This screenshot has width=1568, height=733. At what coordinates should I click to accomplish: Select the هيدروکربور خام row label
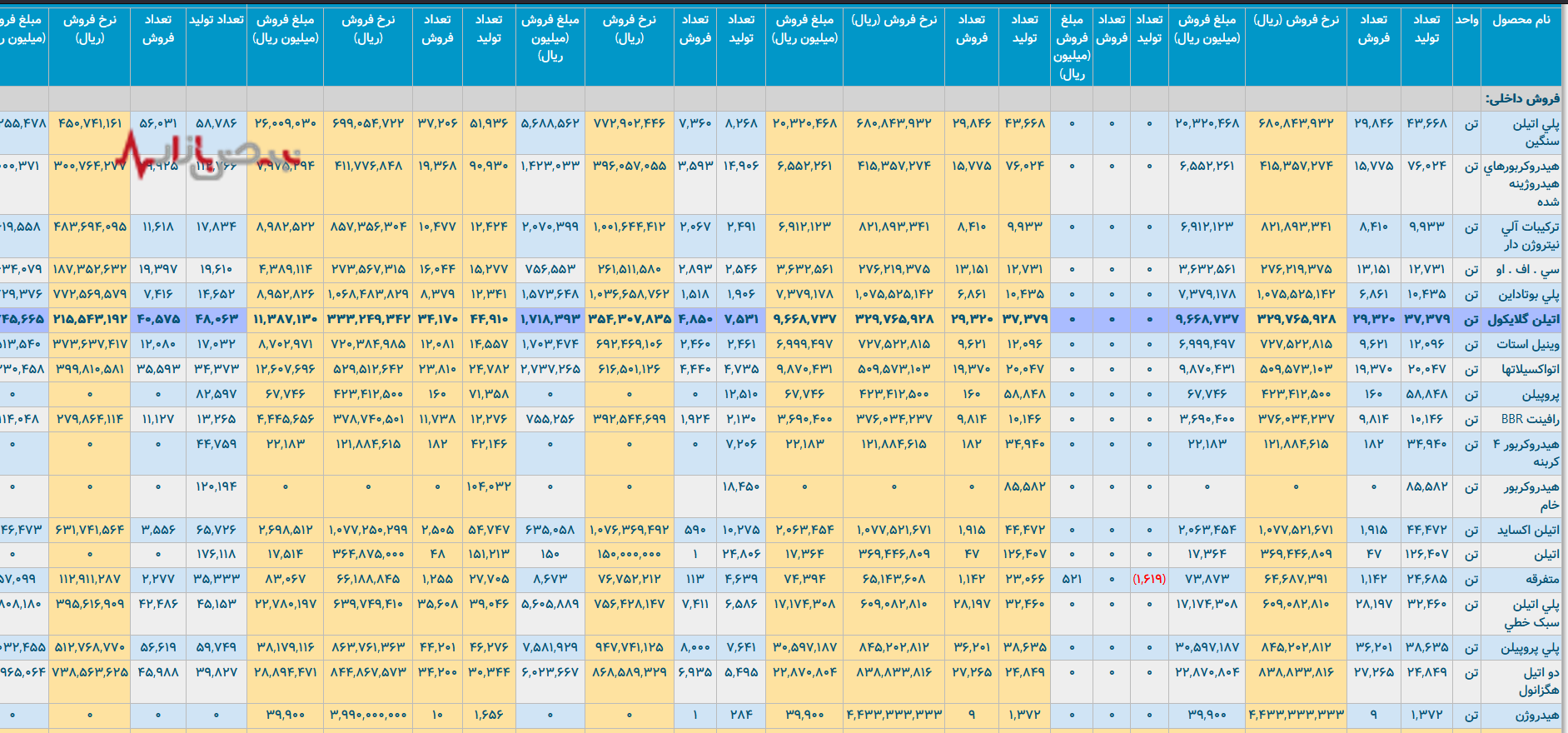click(x=1531, y=496)
